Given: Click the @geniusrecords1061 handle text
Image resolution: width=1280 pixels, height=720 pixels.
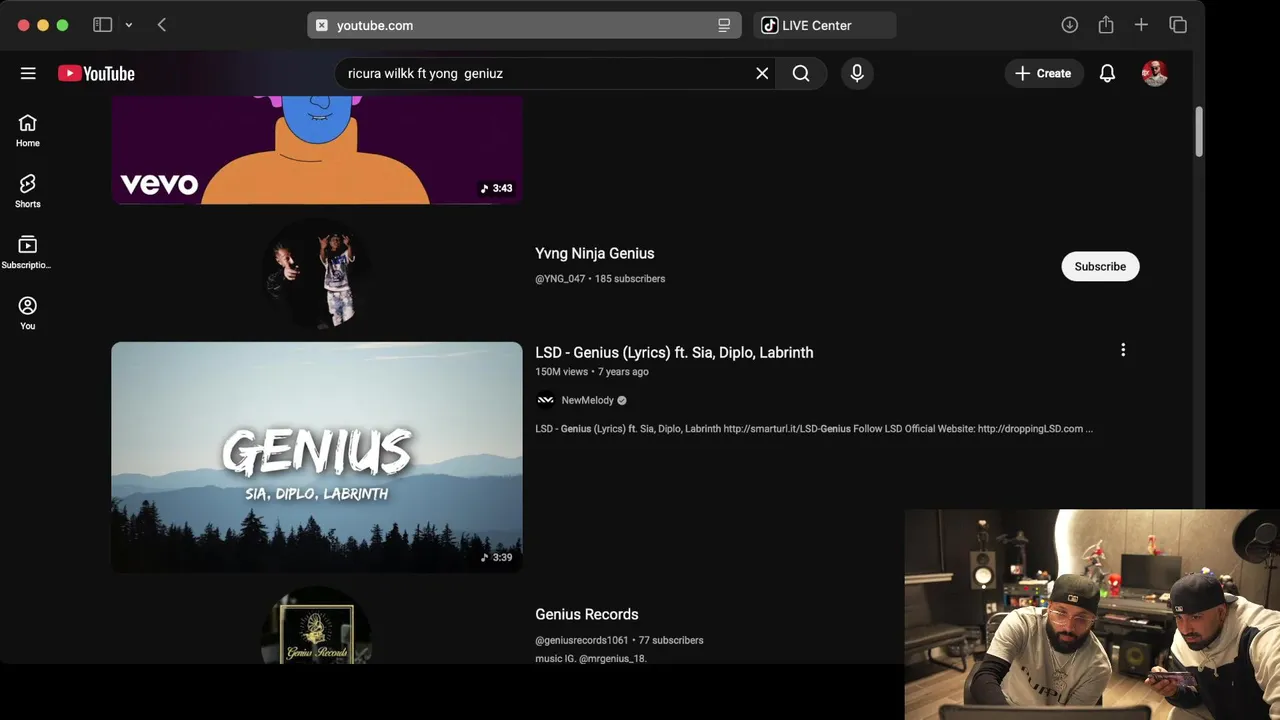Looking at the screenshot, I should [582, 640].
